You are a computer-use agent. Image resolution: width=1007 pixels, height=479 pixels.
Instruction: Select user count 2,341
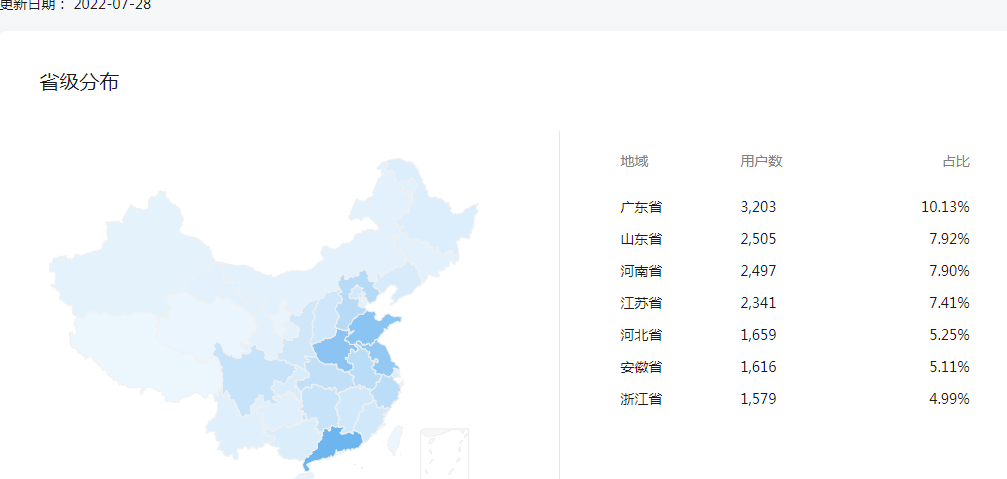[758, 303]
